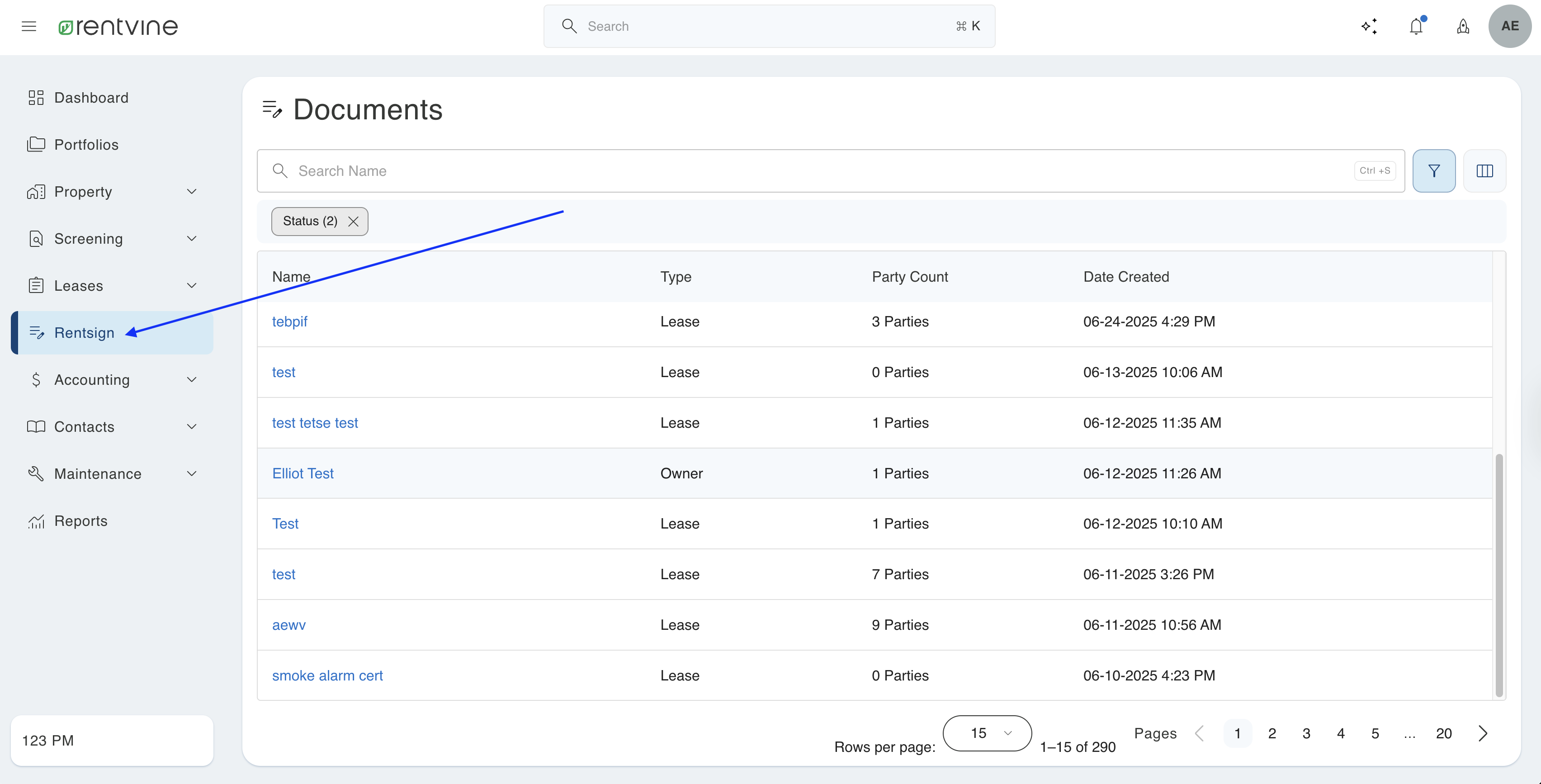Sort by the Party Count column header
Viewport: 1541px width, 784px height.
pos(910,277)
